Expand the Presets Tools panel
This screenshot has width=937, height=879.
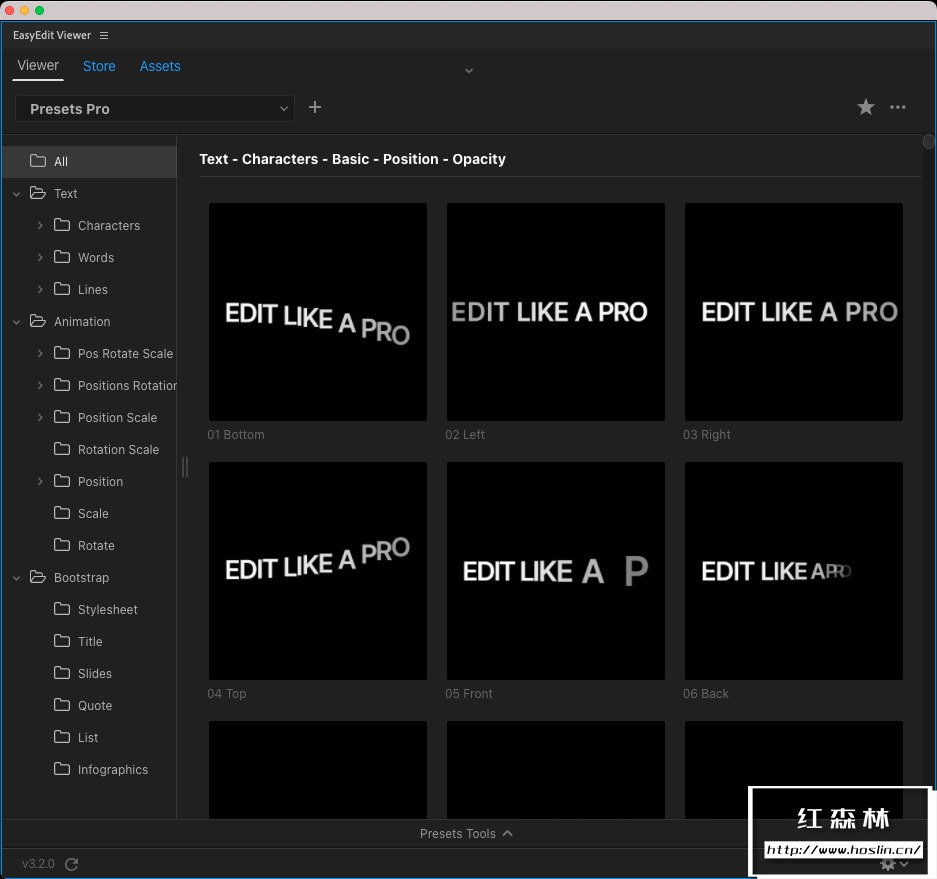click(x=466, y=834)
